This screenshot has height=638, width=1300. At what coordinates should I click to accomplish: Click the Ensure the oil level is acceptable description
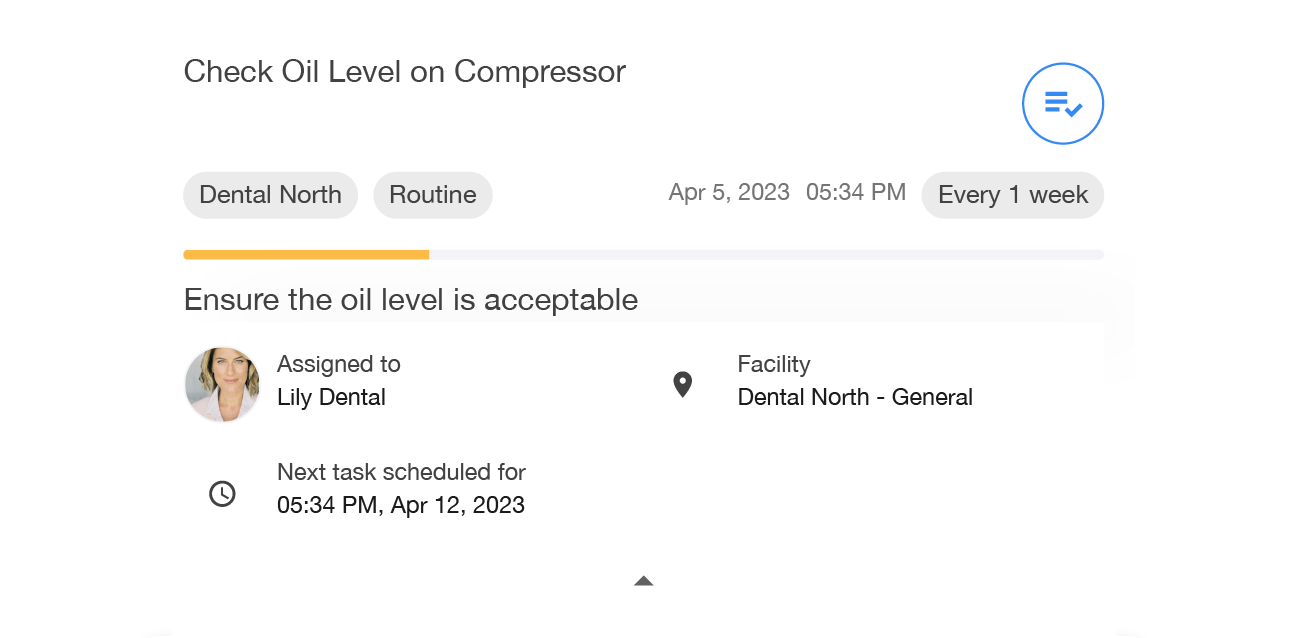pos(410,300)
